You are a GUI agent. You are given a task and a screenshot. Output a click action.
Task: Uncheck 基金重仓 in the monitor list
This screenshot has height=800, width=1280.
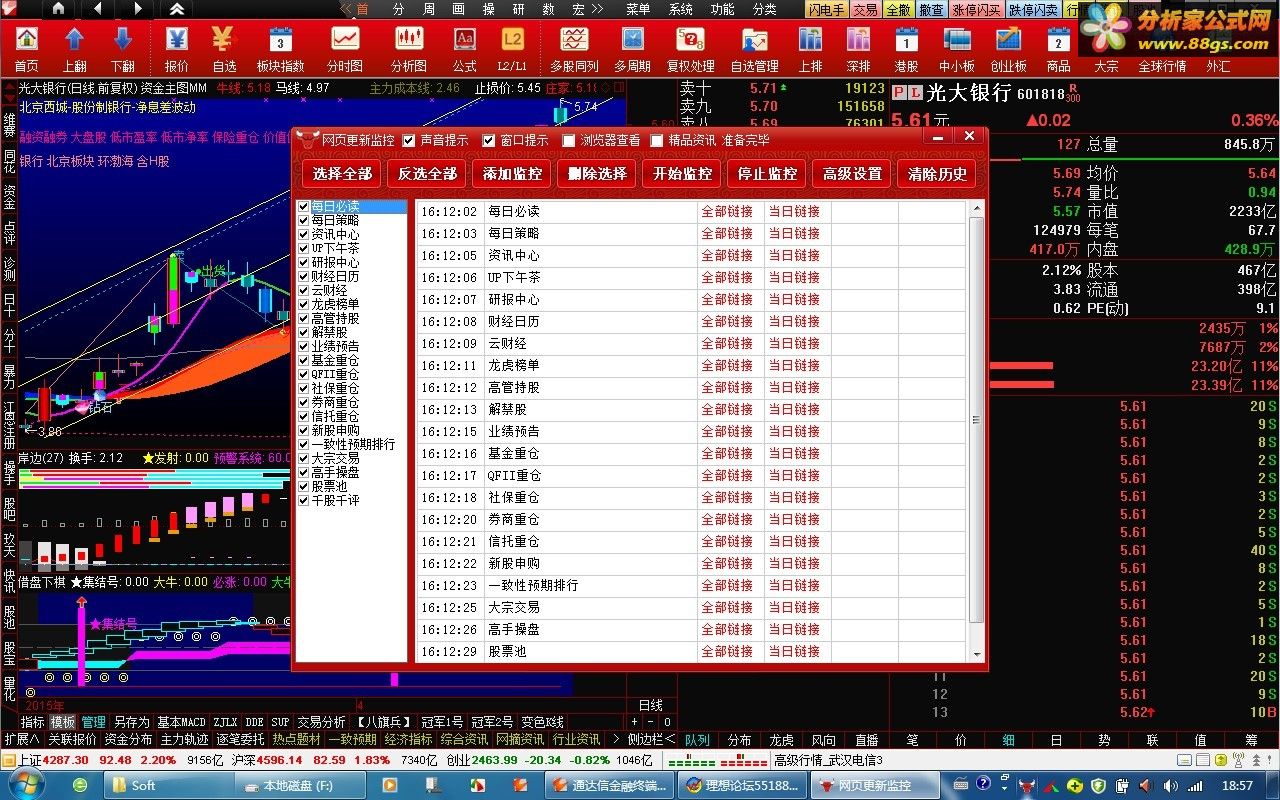[304, 361]
